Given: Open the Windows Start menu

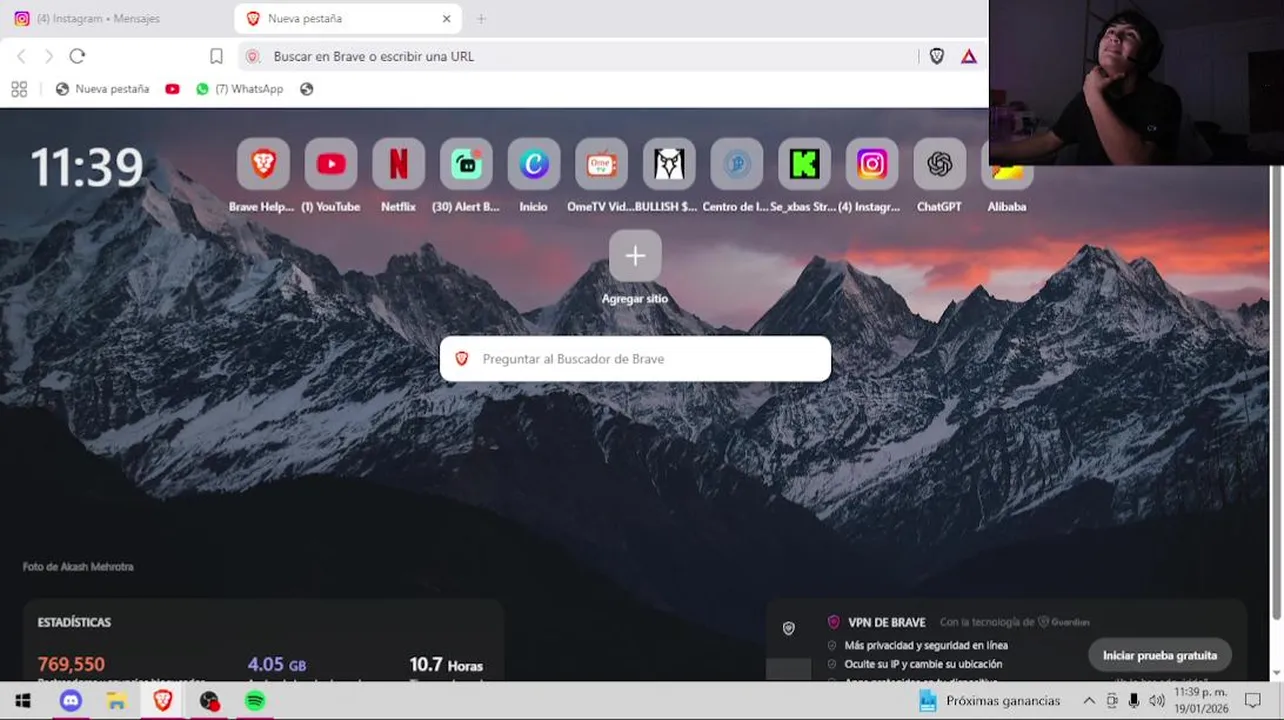Looking at the screenshot, I should tap(22, 701).
